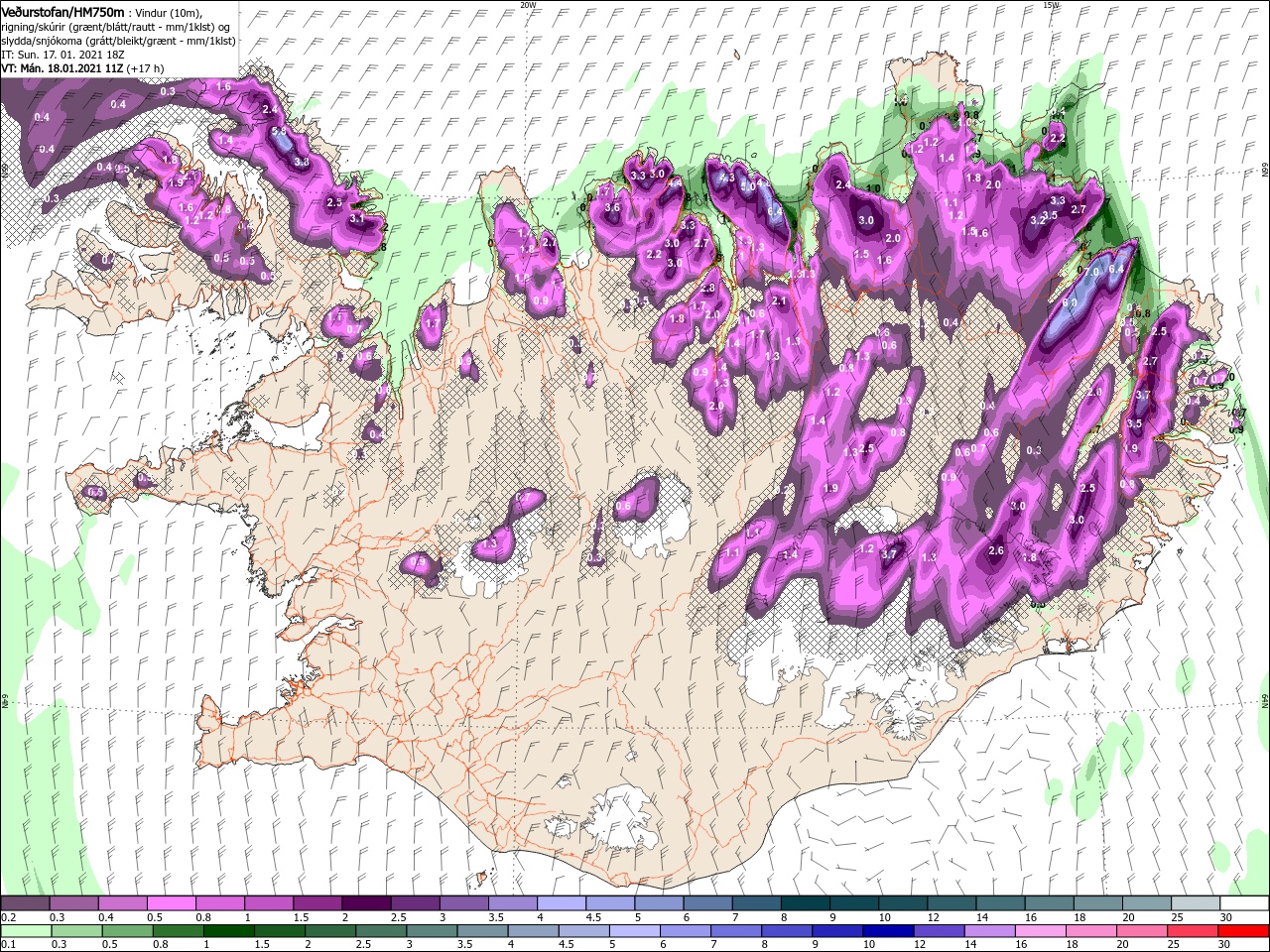
Task: Click the '0.2' label in the upper legend row
Action: pyautogui.click(x=9, y=917)
